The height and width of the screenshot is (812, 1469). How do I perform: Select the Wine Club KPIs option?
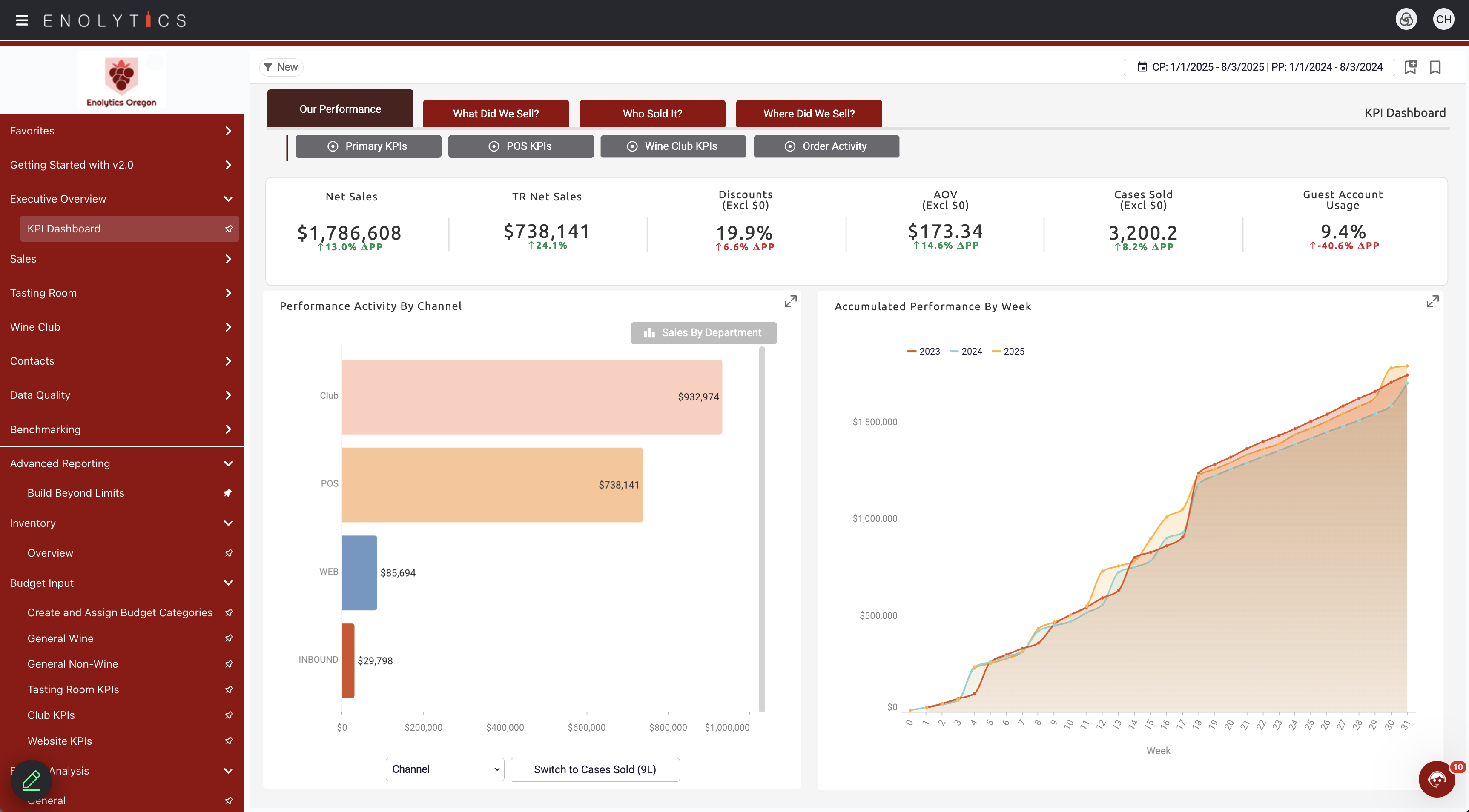point(673,146)
